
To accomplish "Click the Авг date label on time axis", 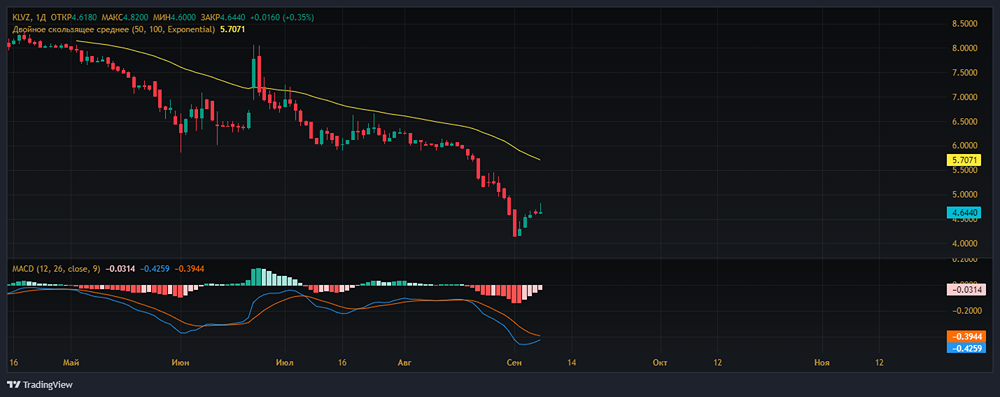I will (404, 363).
